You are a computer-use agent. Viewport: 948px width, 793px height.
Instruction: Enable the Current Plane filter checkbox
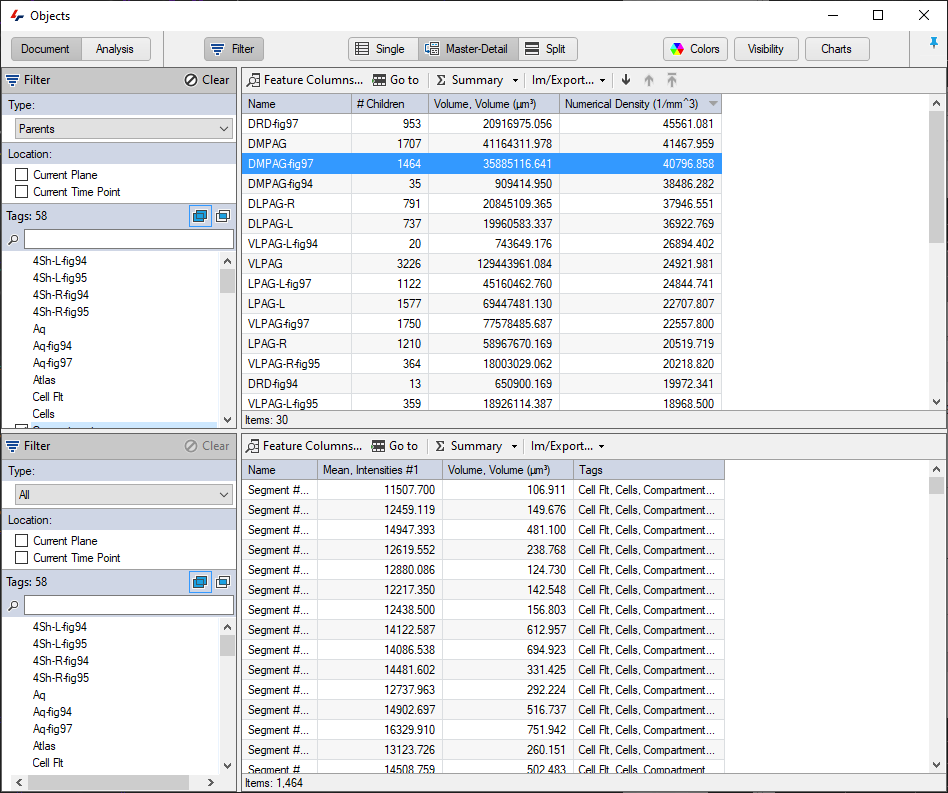[21, 175]
